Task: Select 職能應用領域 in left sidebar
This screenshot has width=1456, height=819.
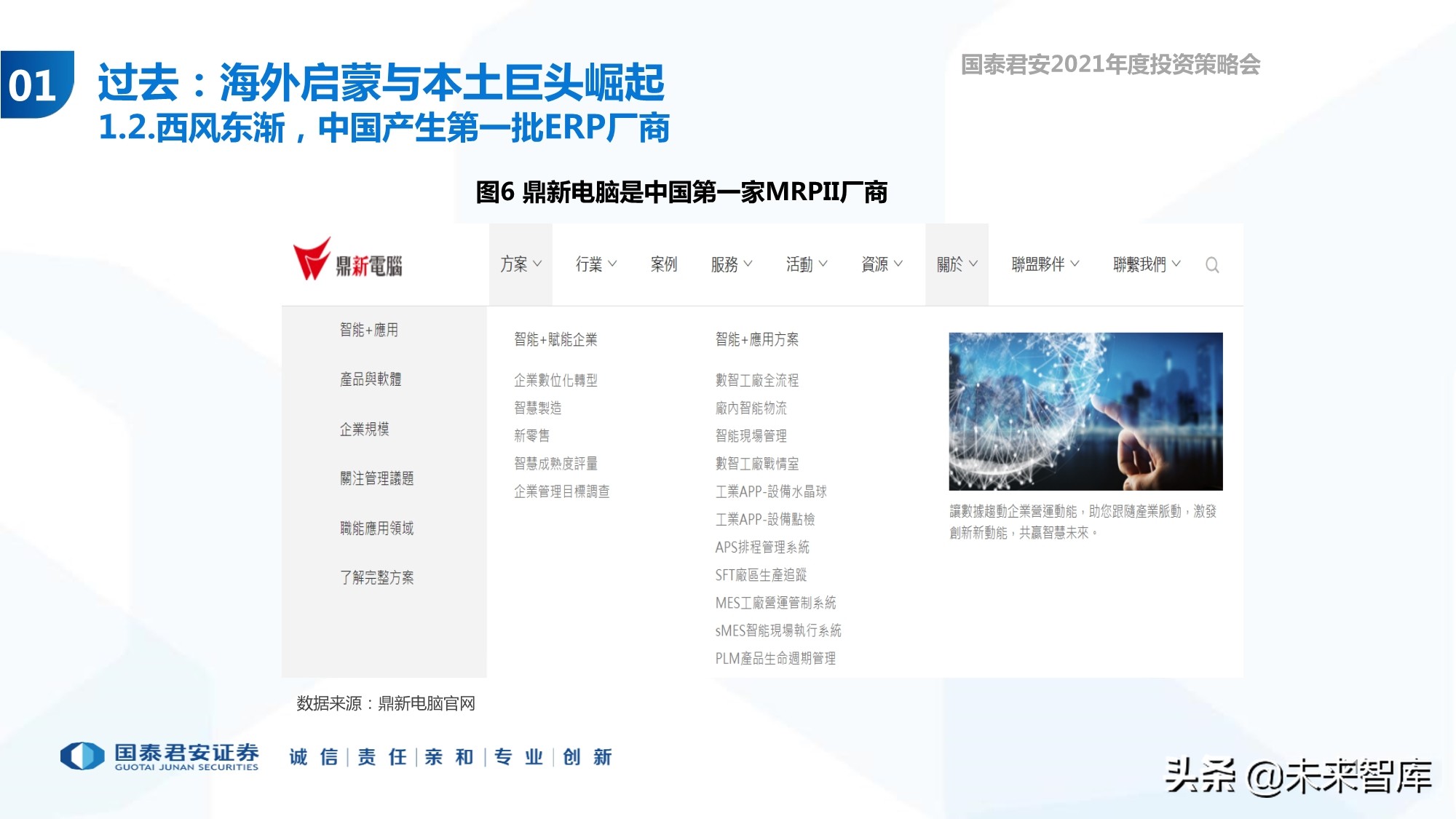Action: pyautogui.click(x=376, y=528)
